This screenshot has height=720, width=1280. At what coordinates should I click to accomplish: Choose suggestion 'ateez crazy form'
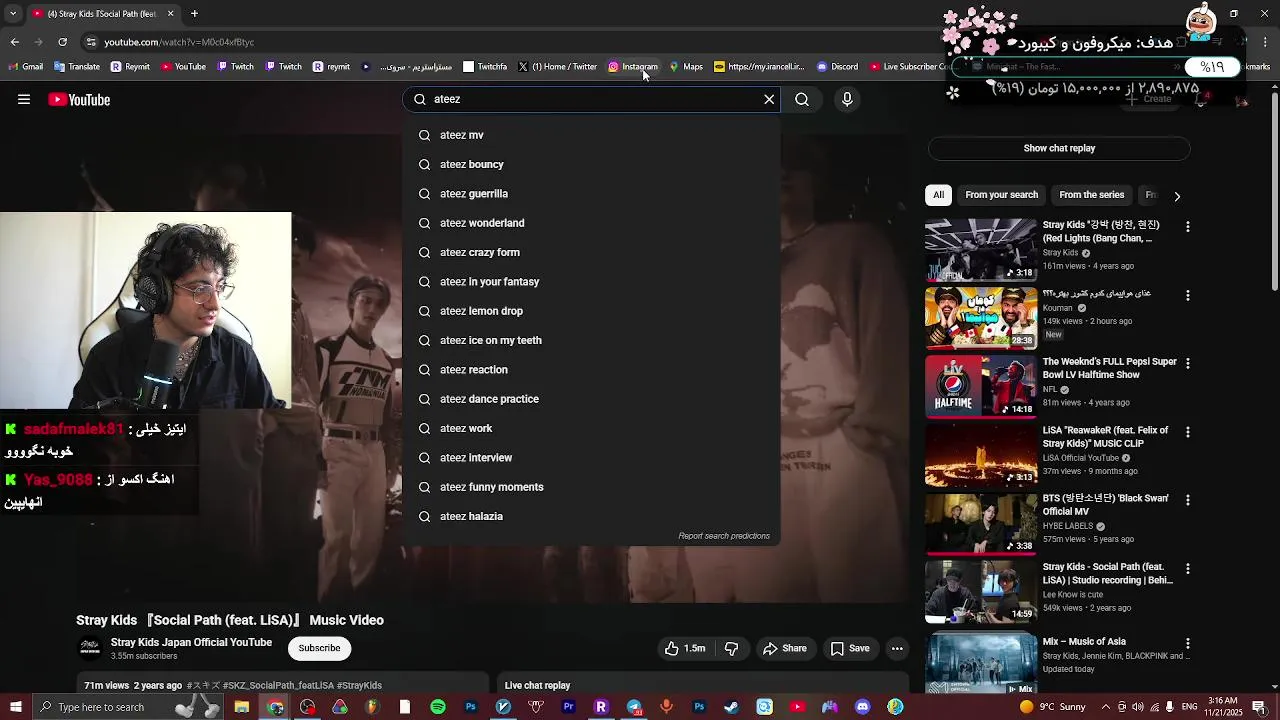tap(591, 252)
